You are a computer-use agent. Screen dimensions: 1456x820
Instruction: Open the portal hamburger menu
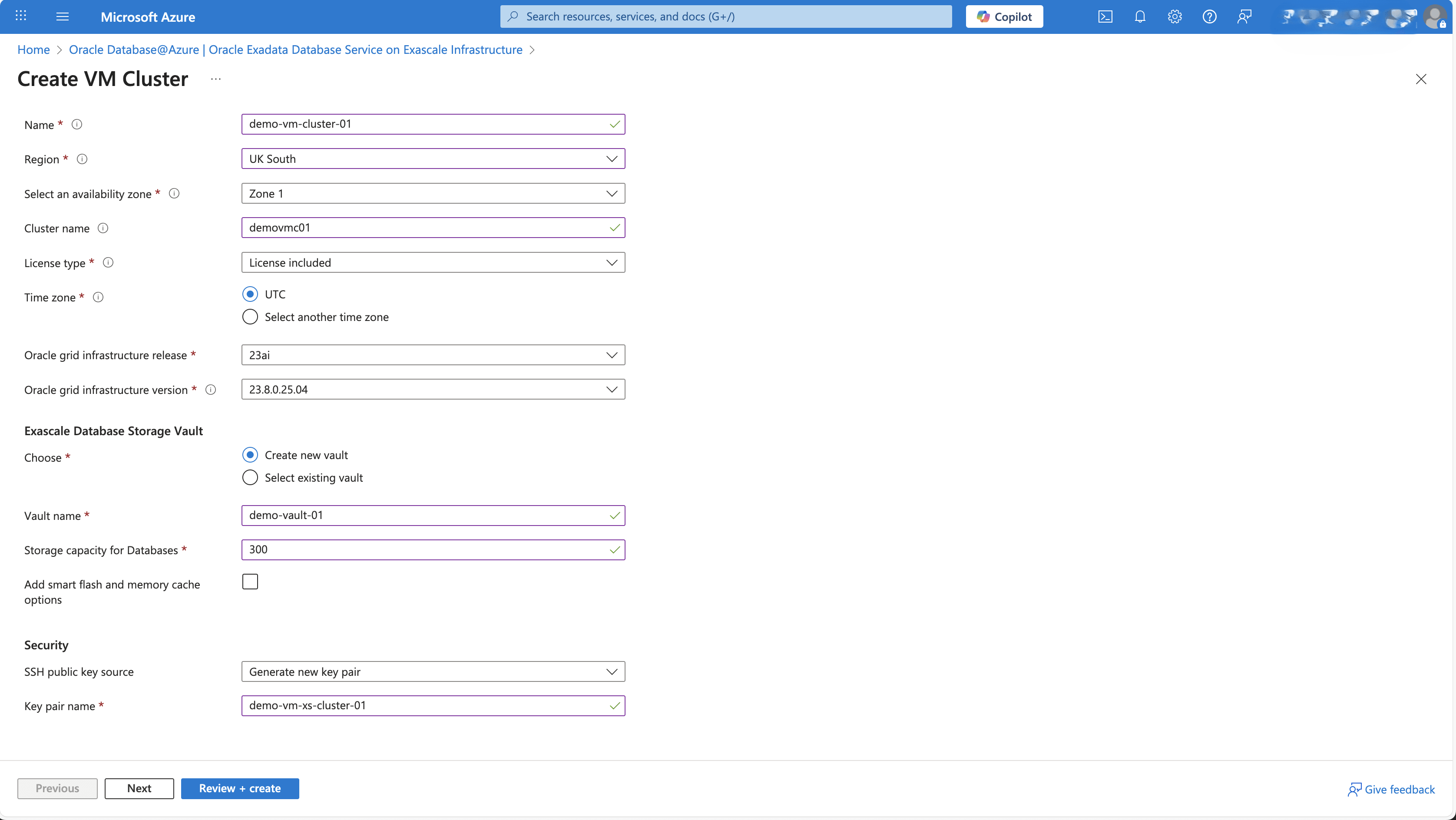[x=62, y=17]
